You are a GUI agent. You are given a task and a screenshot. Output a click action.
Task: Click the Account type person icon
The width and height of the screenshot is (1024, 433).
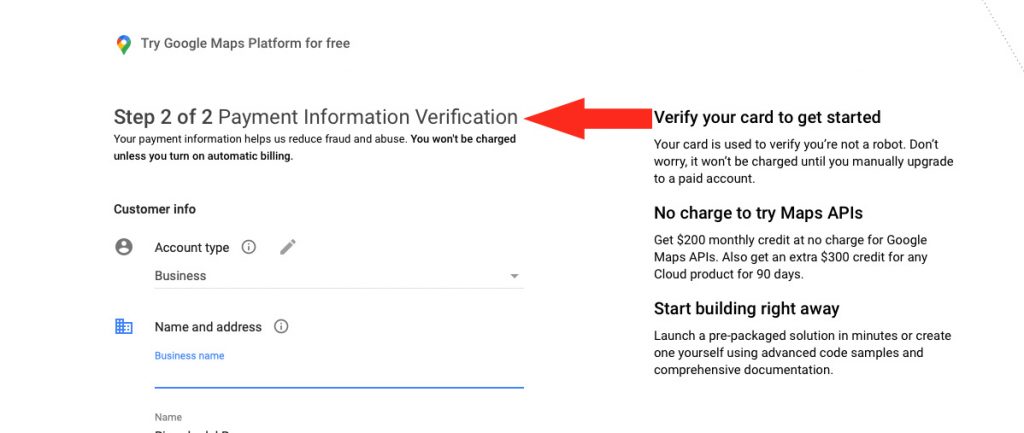(123, 247)
